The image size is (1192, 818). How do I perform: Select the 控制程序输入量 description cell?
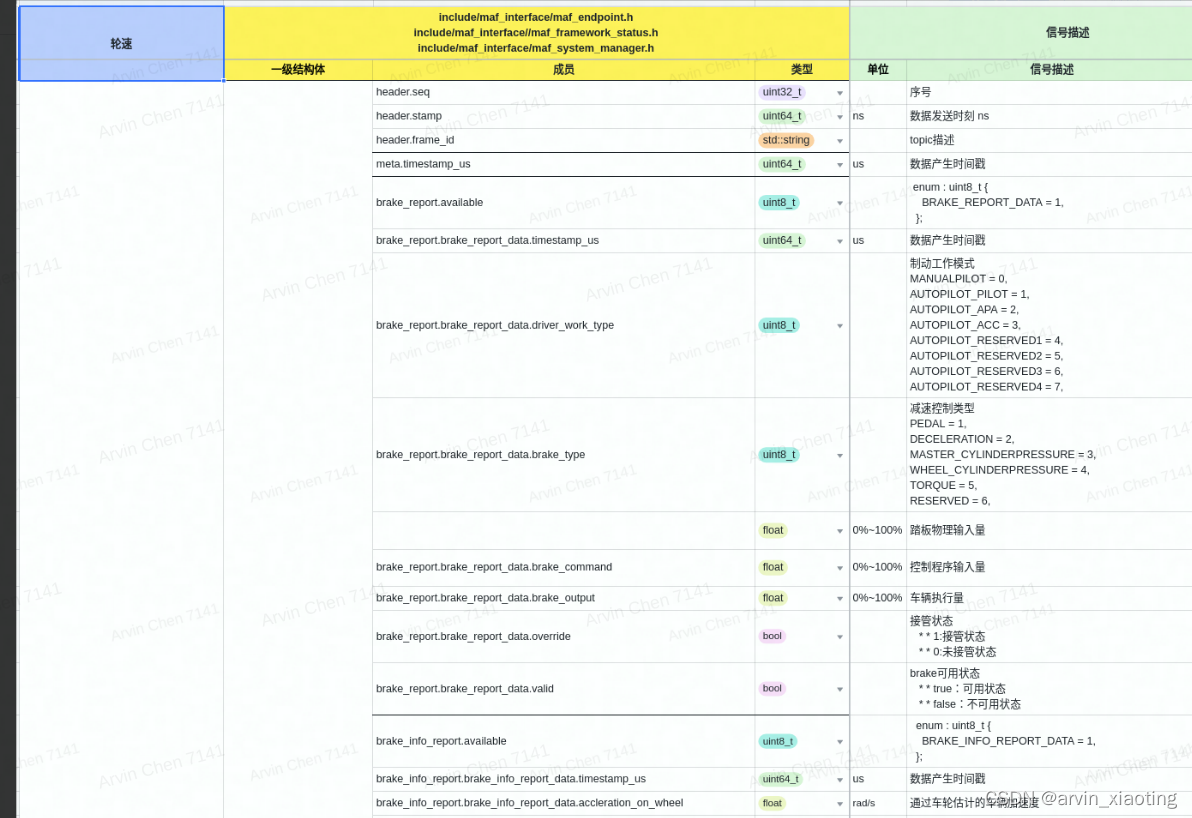(1049, 567)
